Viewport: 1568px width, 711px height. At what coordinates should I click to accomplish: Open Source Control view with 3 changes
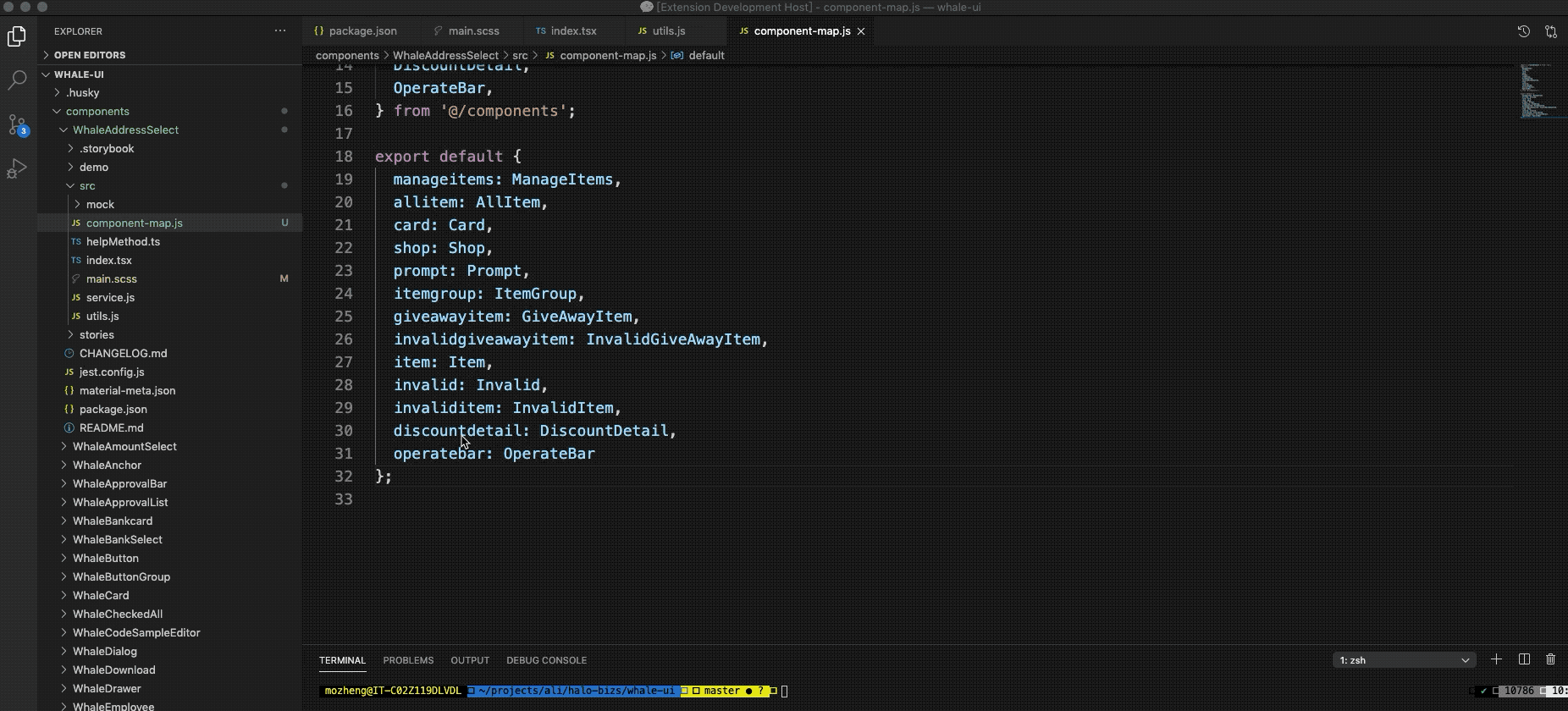[x=17, y=125]
